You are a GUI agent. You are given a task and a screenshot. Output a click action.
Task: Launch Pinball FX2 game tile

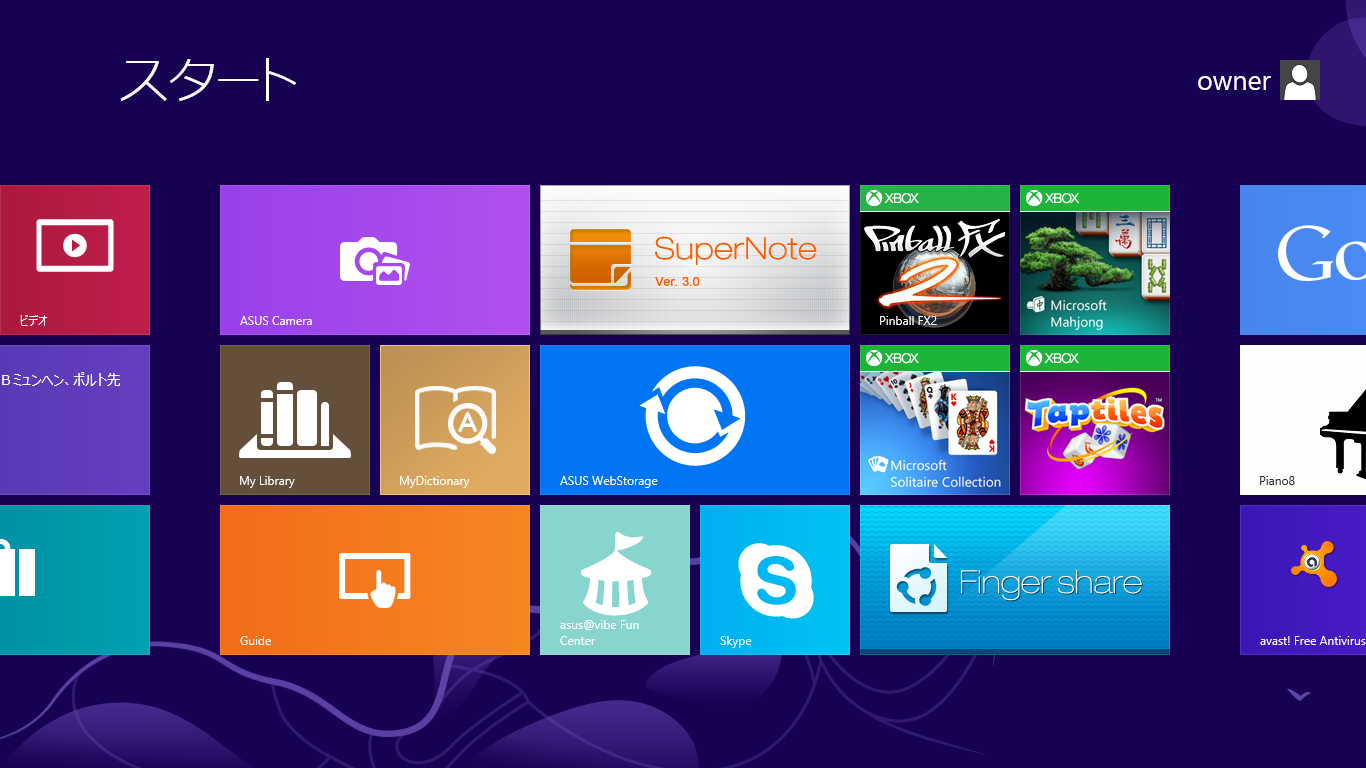(935, 260)
